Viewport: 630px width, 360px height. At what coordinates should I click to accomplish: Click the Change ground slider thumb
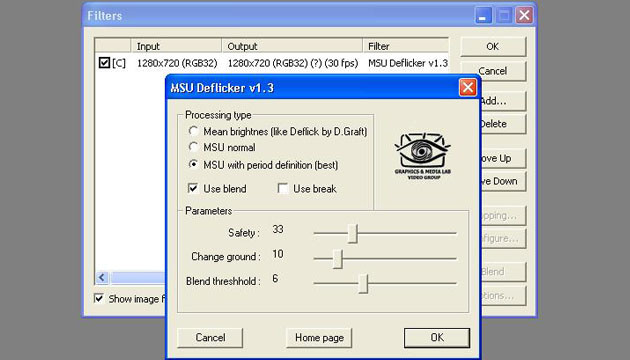pos(338,258)
